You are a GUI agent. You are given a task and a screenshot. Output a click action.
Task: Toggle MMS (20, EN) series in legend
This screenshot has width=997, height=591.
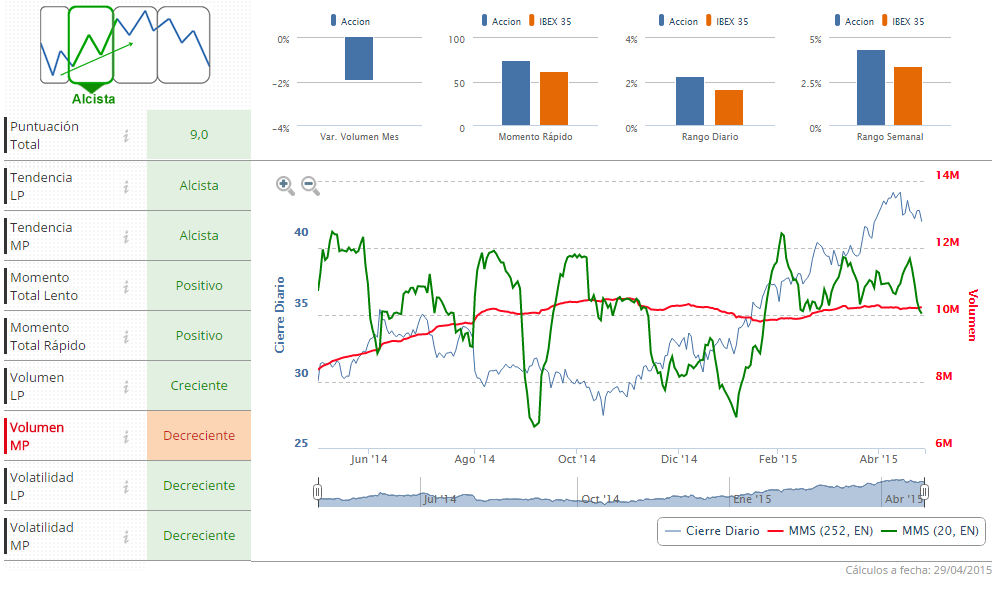929,531
